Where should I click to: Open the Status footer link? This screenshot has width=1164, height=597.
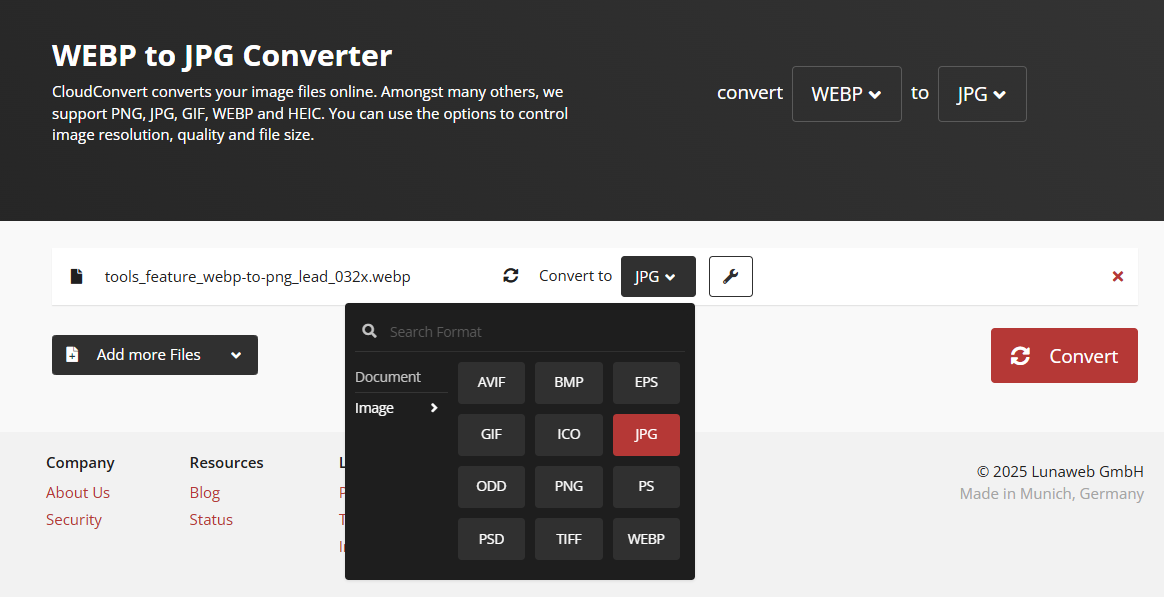tap(211, 520)
